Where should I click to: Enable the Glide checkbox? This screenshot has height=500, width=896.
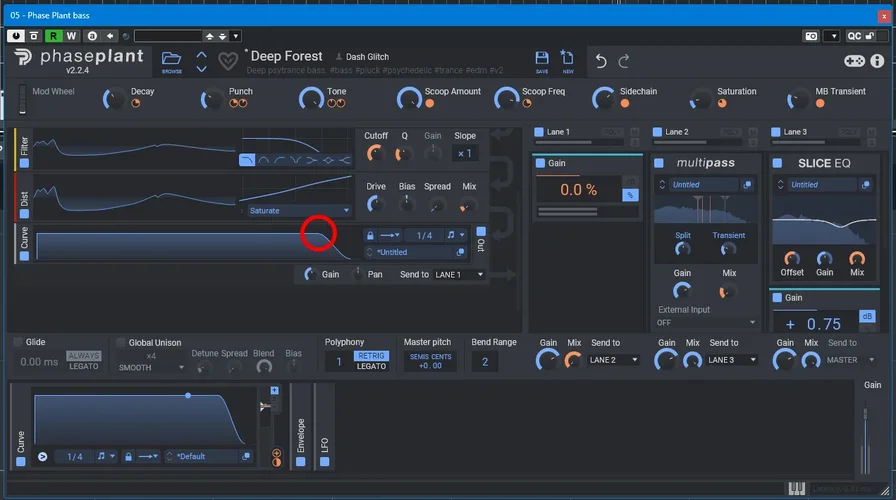point(18,342)
